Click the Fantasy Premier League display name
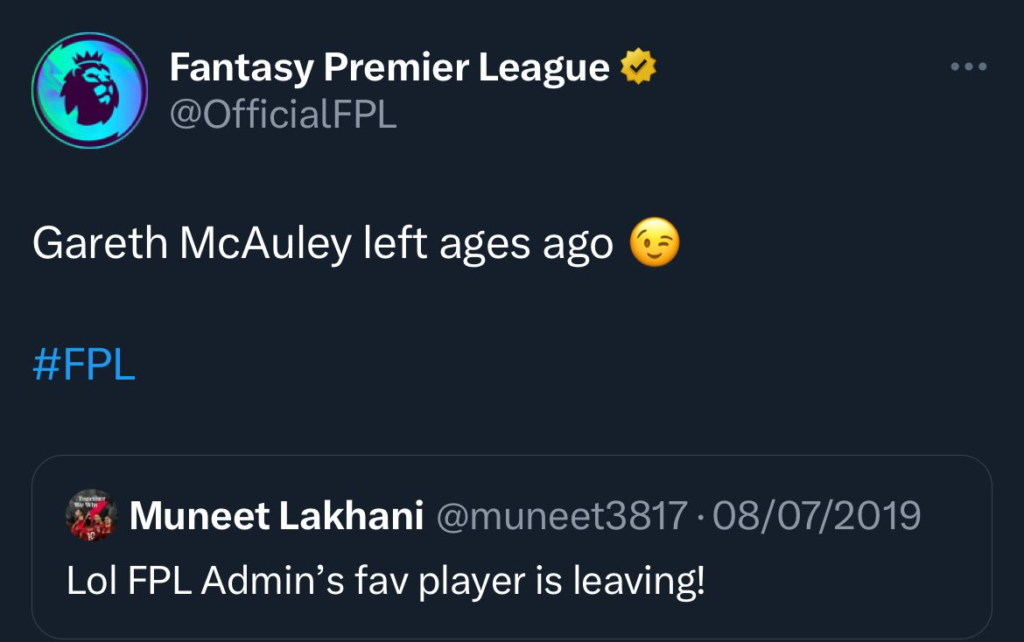Viewport: 1024px width, 642px height. (x=389, y=68)
